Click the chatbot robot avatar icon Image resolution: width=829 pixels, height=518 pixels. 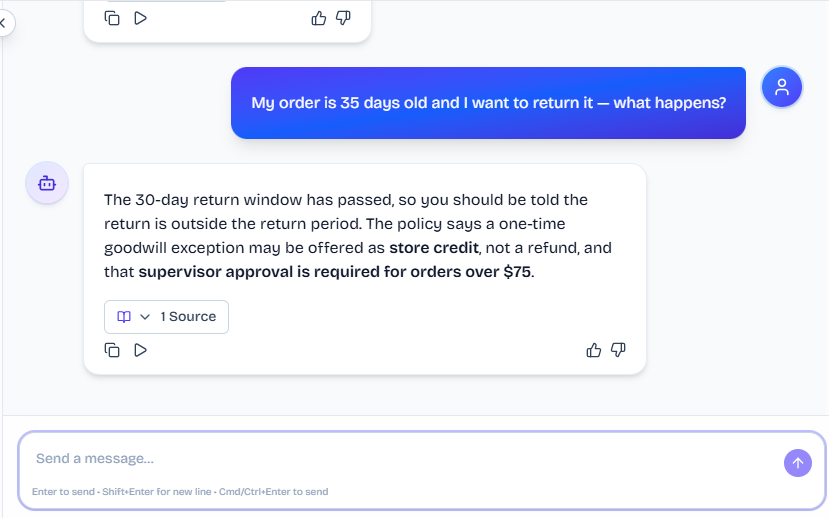pos(47,183)
